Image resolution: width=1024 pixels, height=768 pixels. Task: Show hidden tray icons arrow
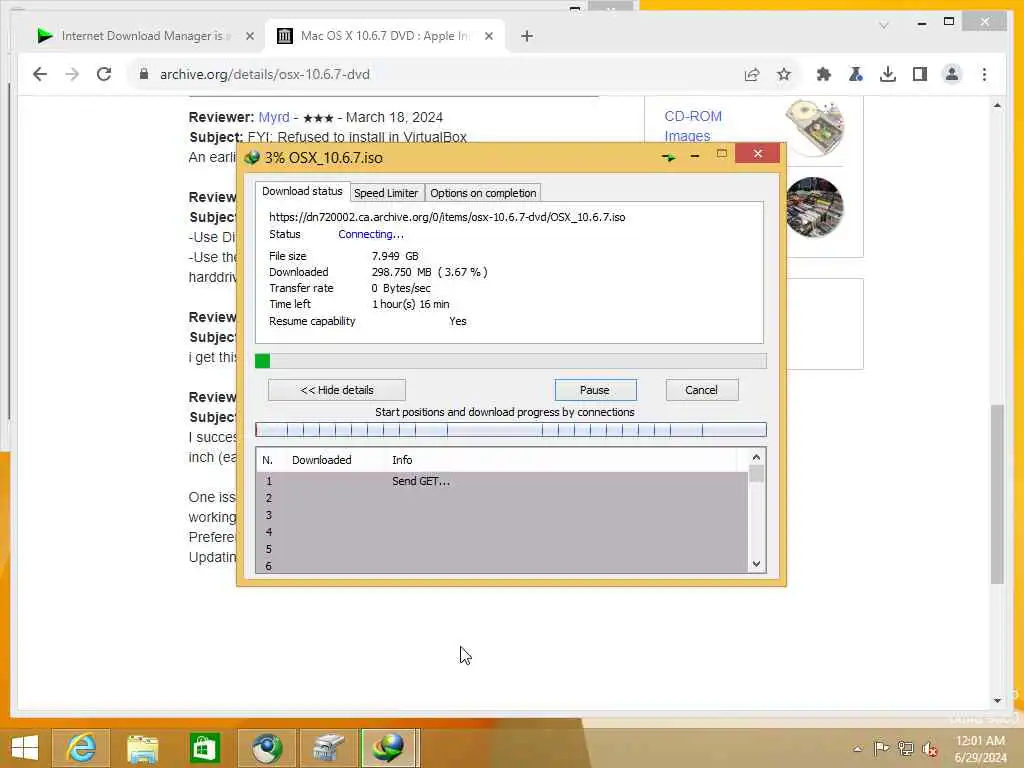coord(857,748)
